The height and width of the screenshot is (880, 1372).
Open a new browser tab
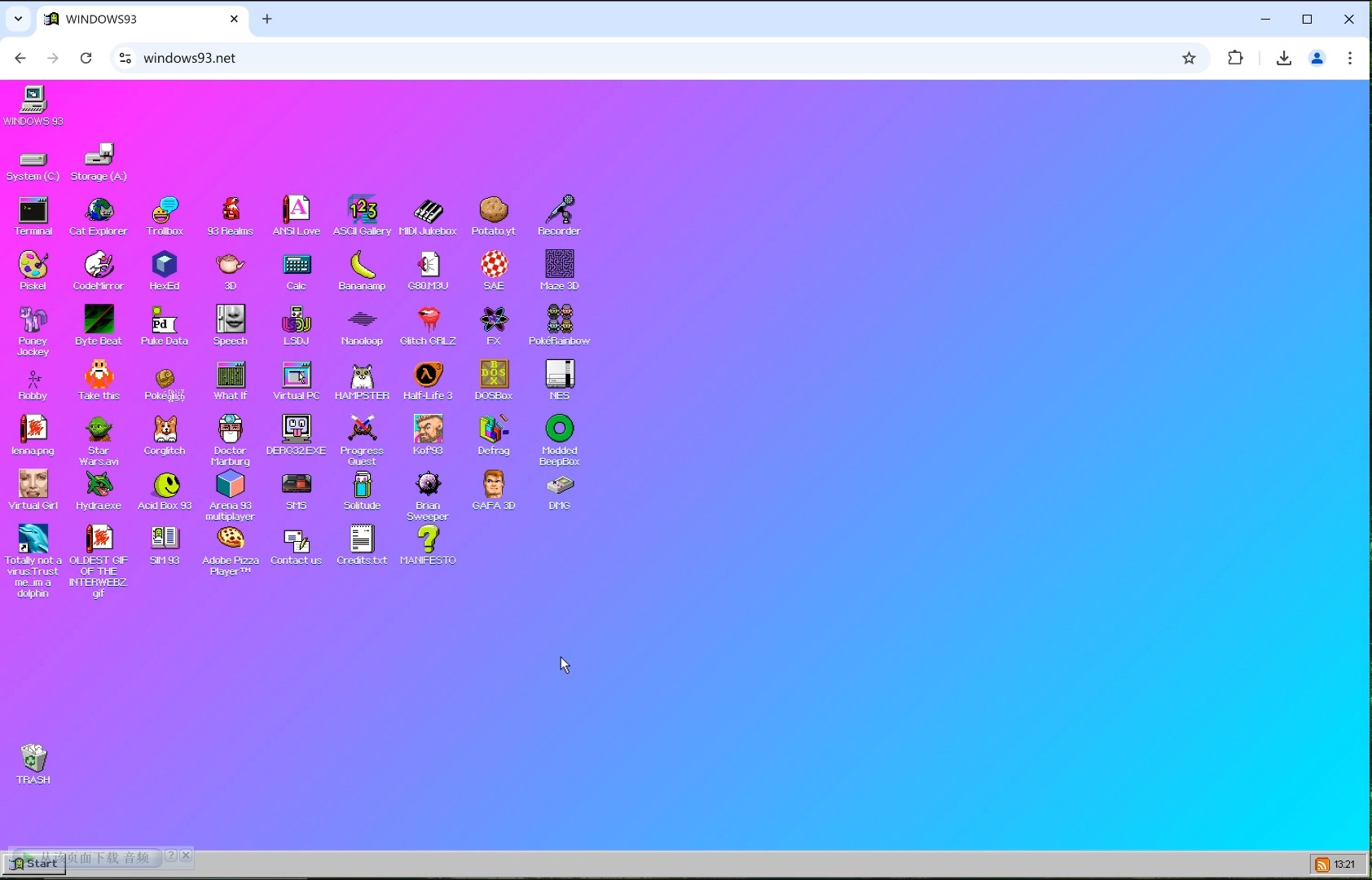(267, 19)
